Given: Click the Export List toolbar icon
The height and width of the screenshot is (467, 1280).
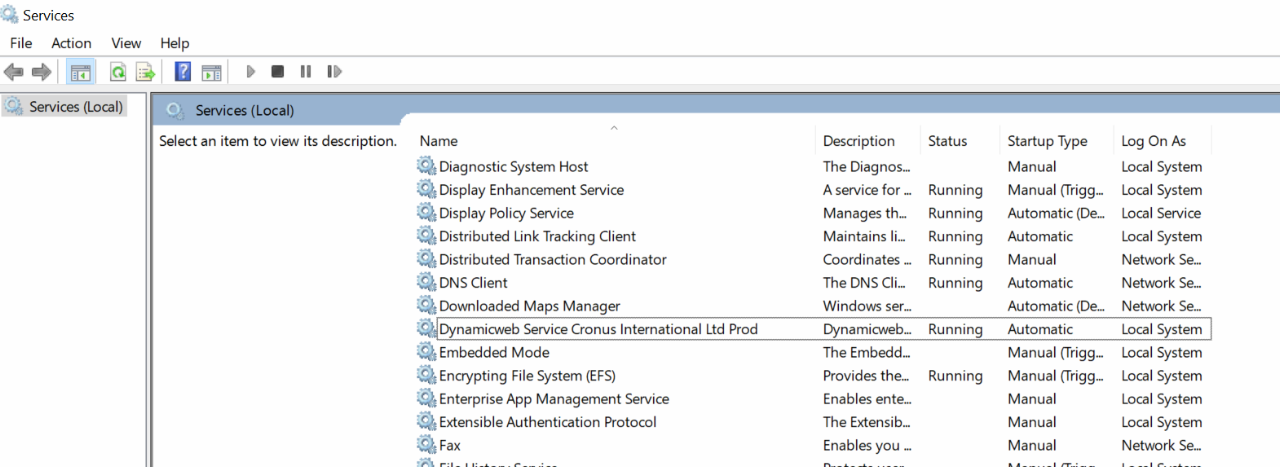Looking at the screenshot, I should (x=146, y=72).
